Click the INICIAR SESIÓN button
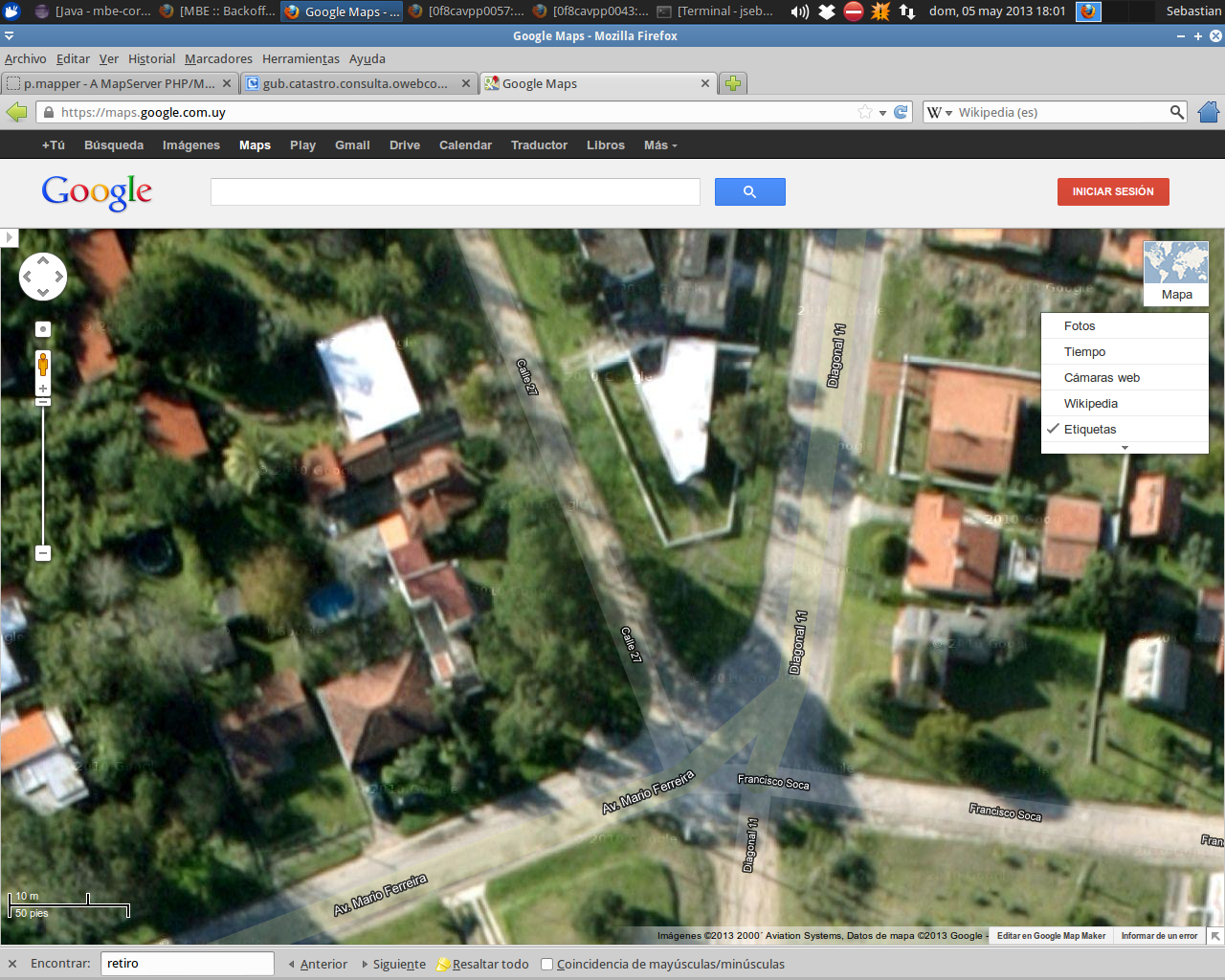Screen dimensions: 1225x980 pos(1113,191)
